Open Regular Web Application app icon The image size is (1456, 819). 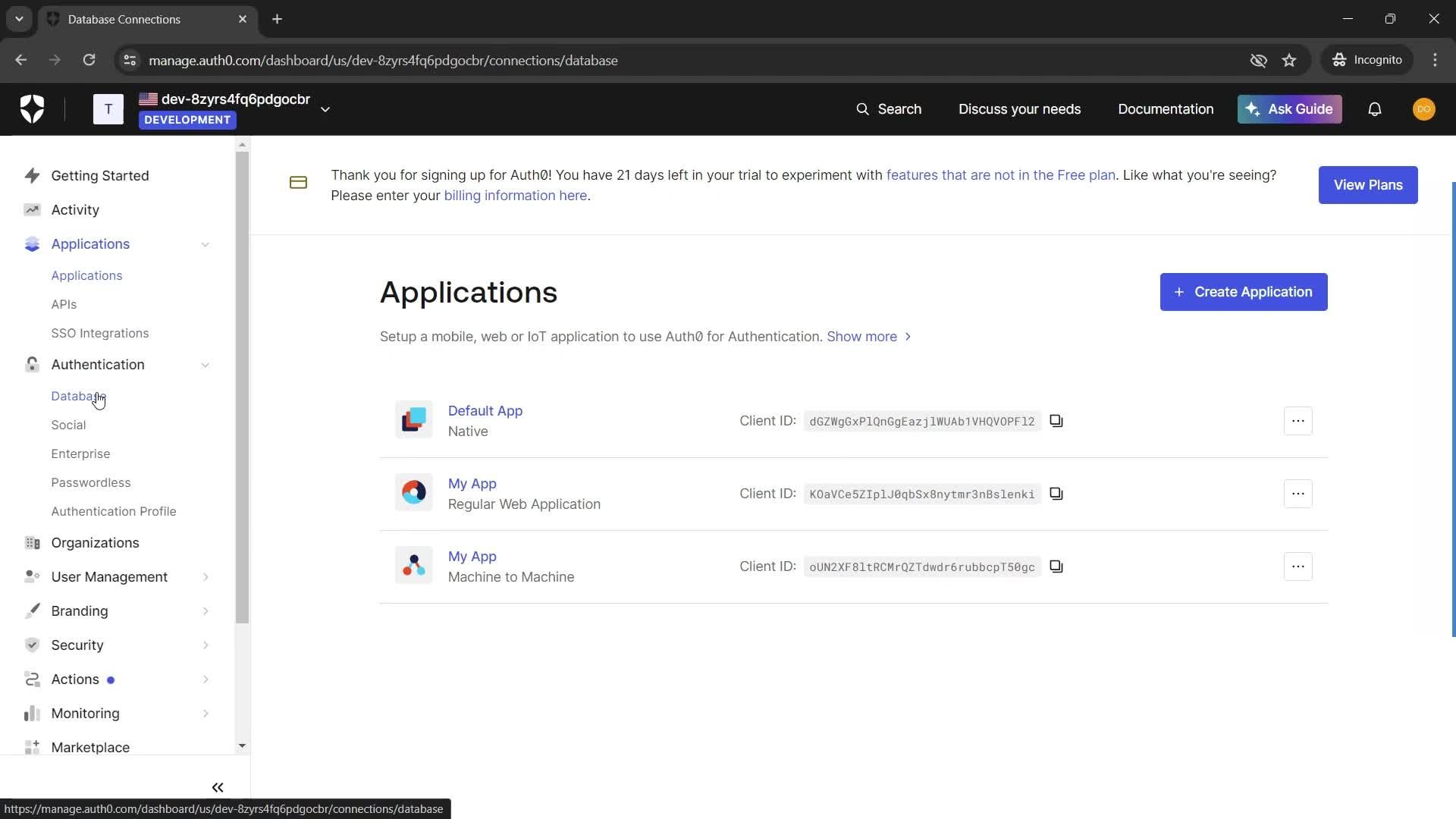(414, 492)
